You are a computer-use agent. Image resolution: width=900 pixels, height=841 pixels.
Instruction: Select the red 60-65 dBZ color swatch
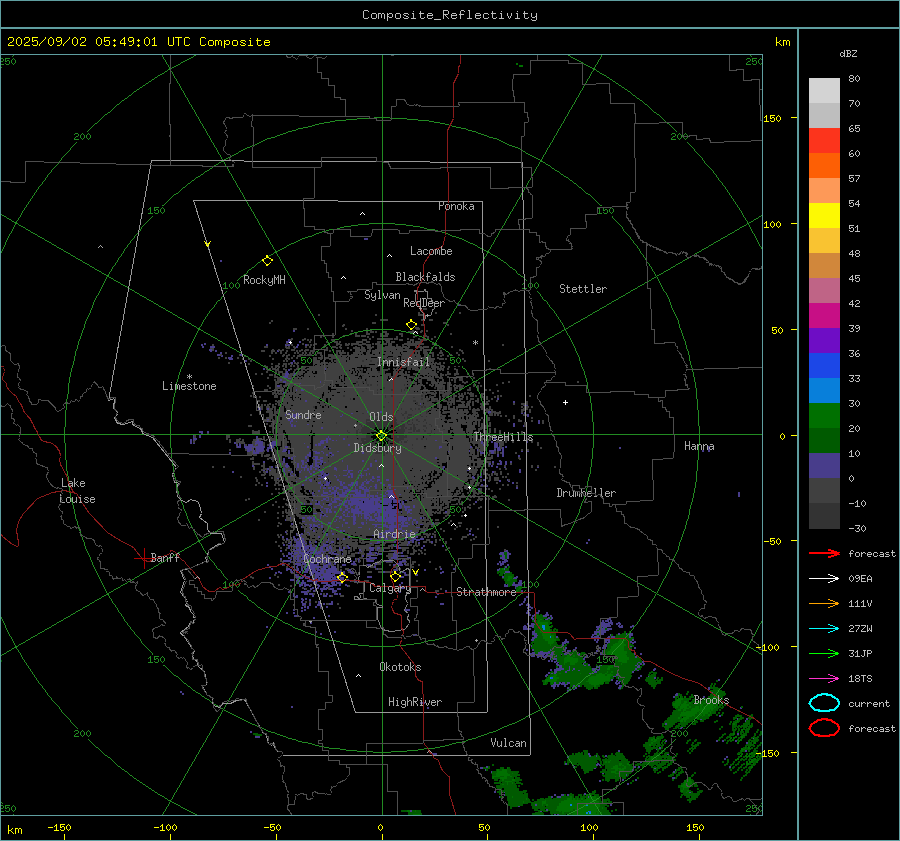click(824, 141)
